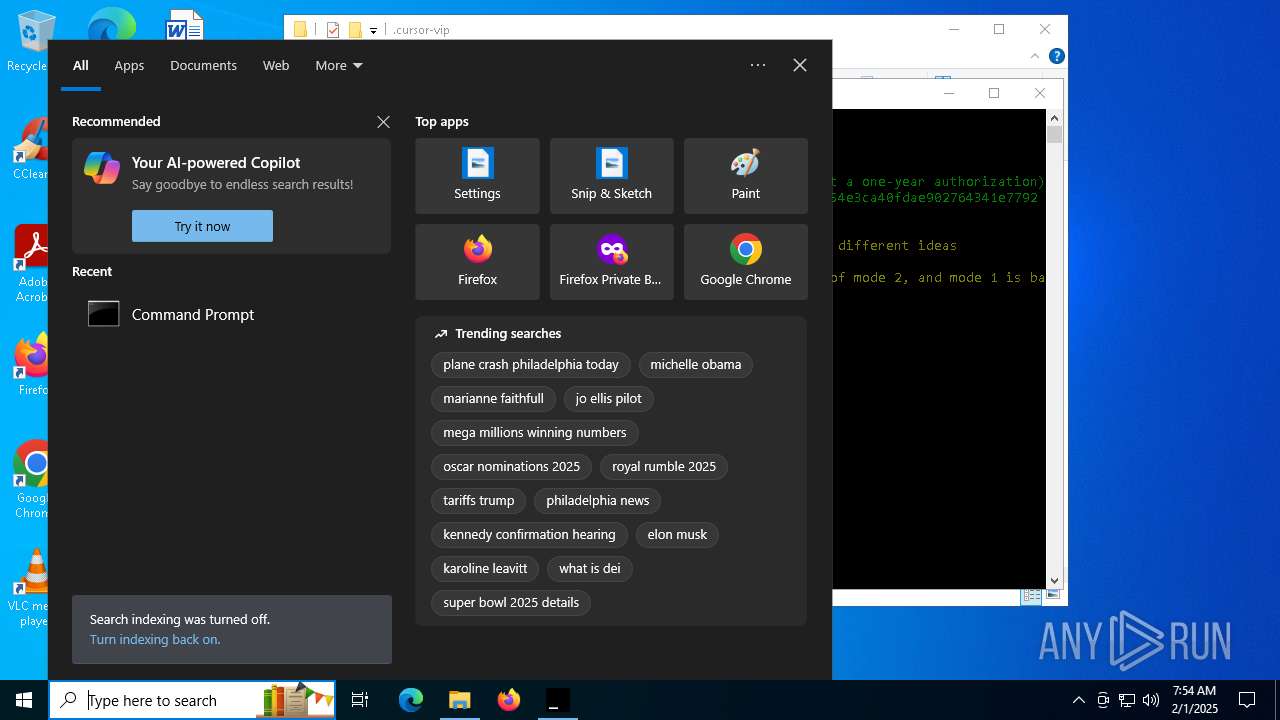Show hidden system tray icons
Image resolution: width=1280 pixels, height=720 pixels.
click(1078, 700)
